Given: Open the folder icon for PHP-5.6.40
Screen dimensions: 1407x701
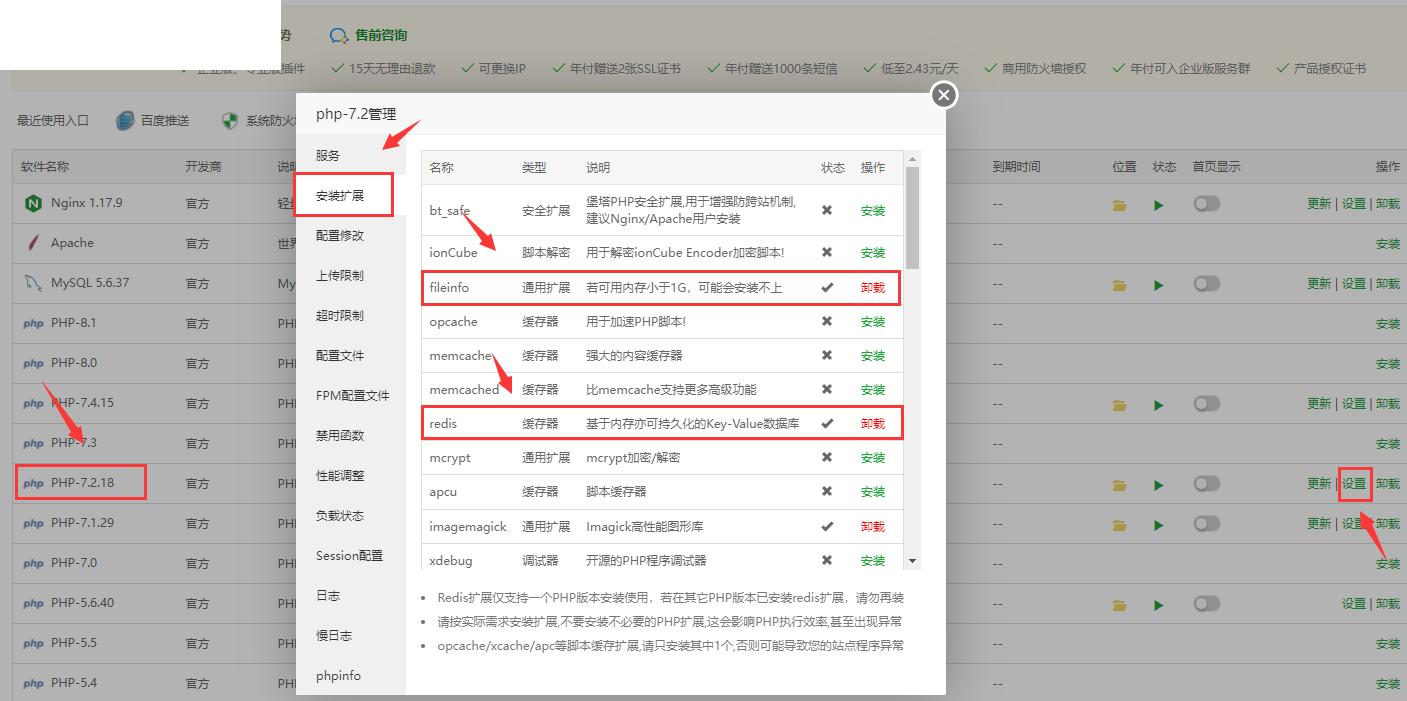Looking at the screenshot, I should click(x=1119, y=605).
